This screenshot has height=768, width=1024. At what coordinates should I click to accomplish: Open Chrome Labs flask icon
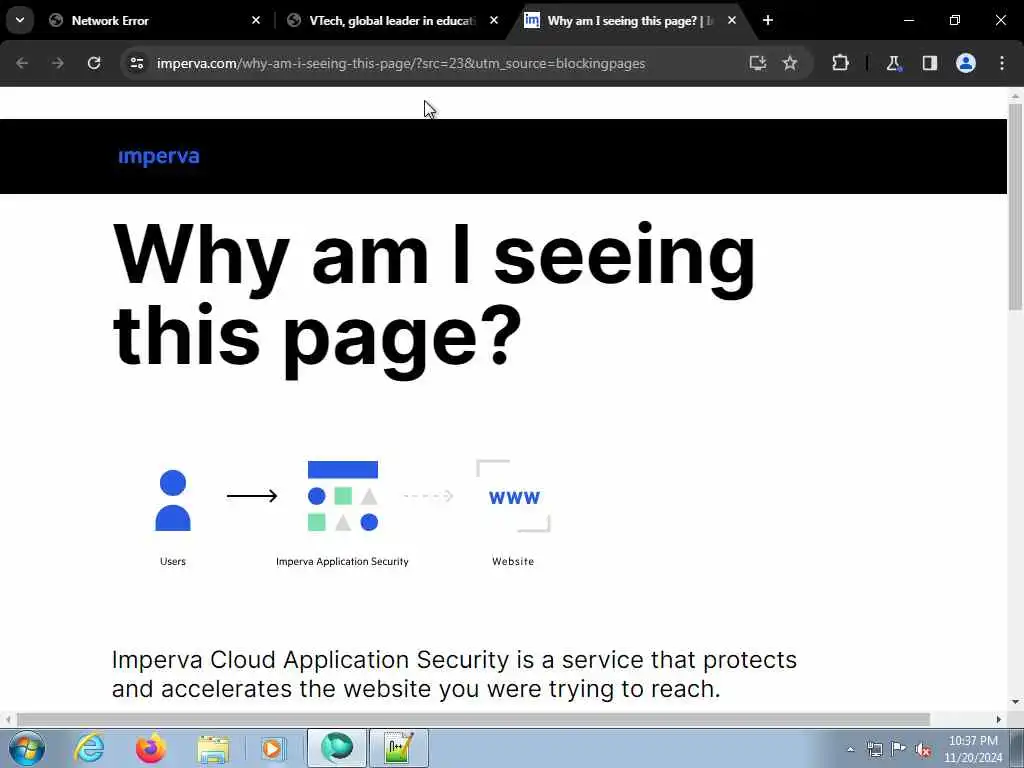pos(893,63)
